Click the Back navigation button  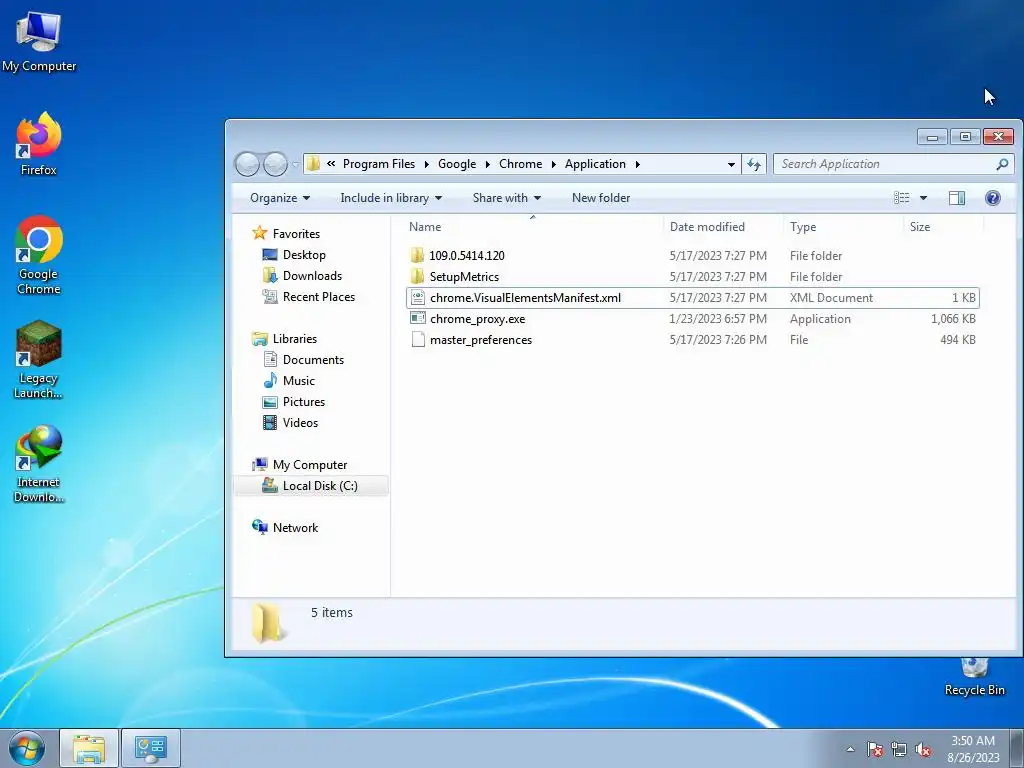pyautogui.click(x=248, y=164)
